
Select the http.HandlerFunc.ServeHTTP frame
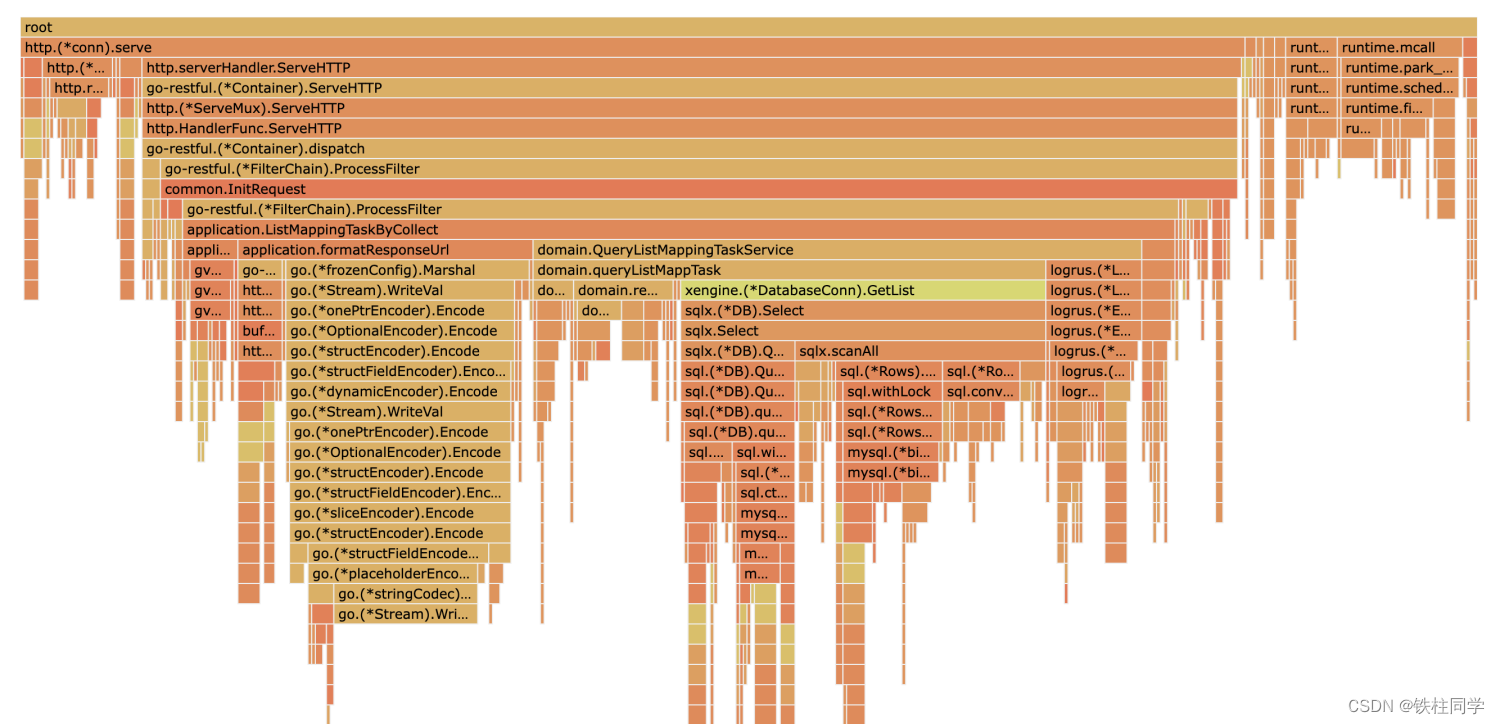(690, 128)
